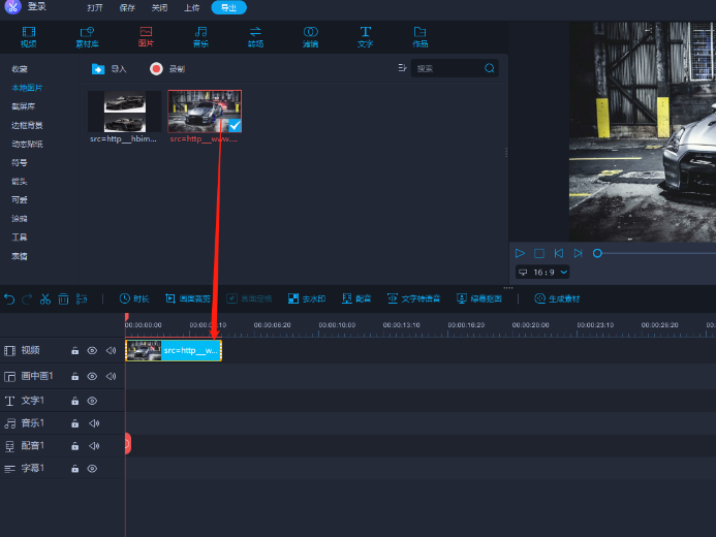Redo the last undone action
Viewport: 716px width, 537px height.
click(x=27, y=299)
